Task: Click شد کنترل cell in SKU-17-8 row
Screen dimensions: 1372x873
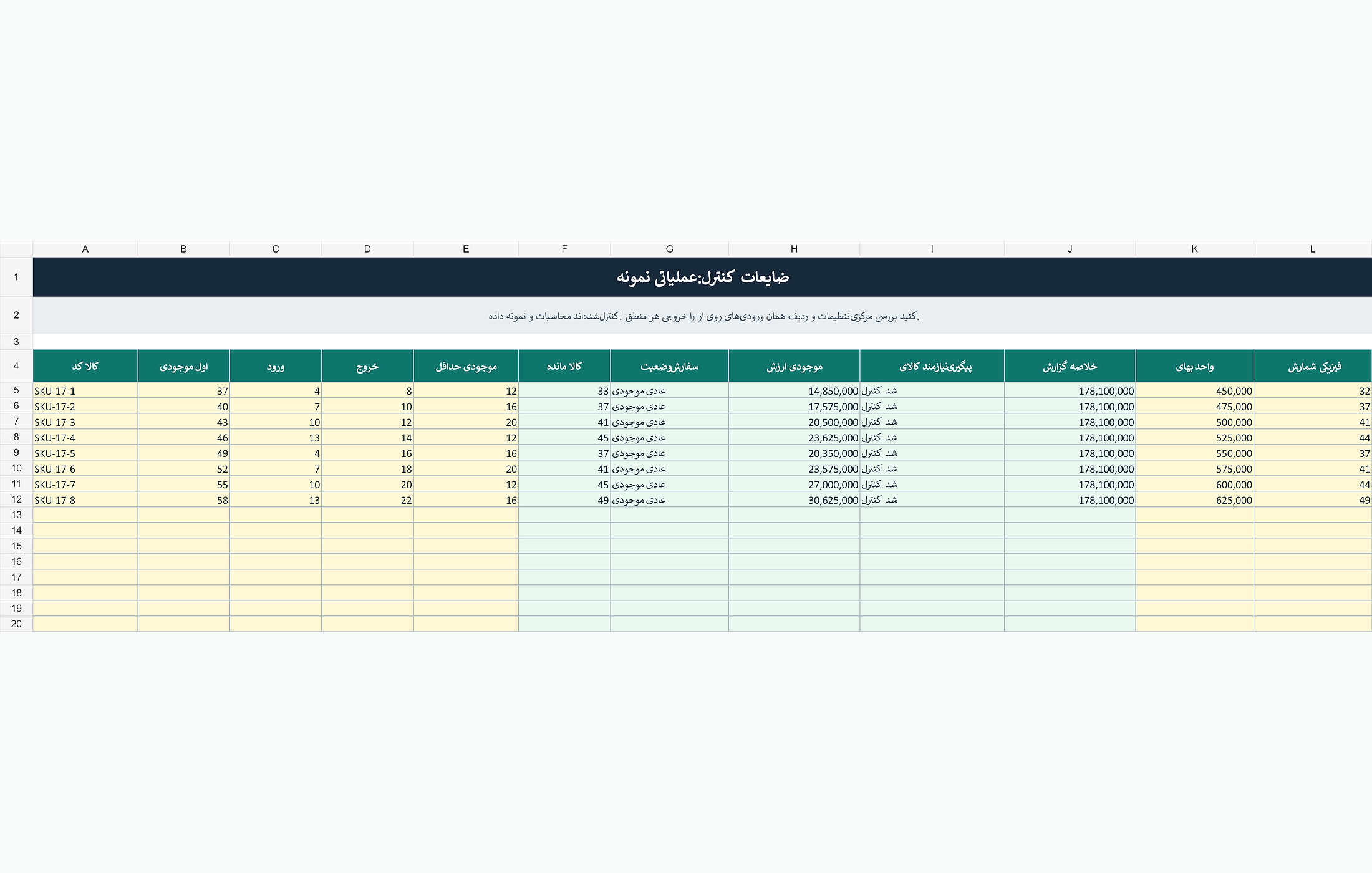Action: pos(932,499)
